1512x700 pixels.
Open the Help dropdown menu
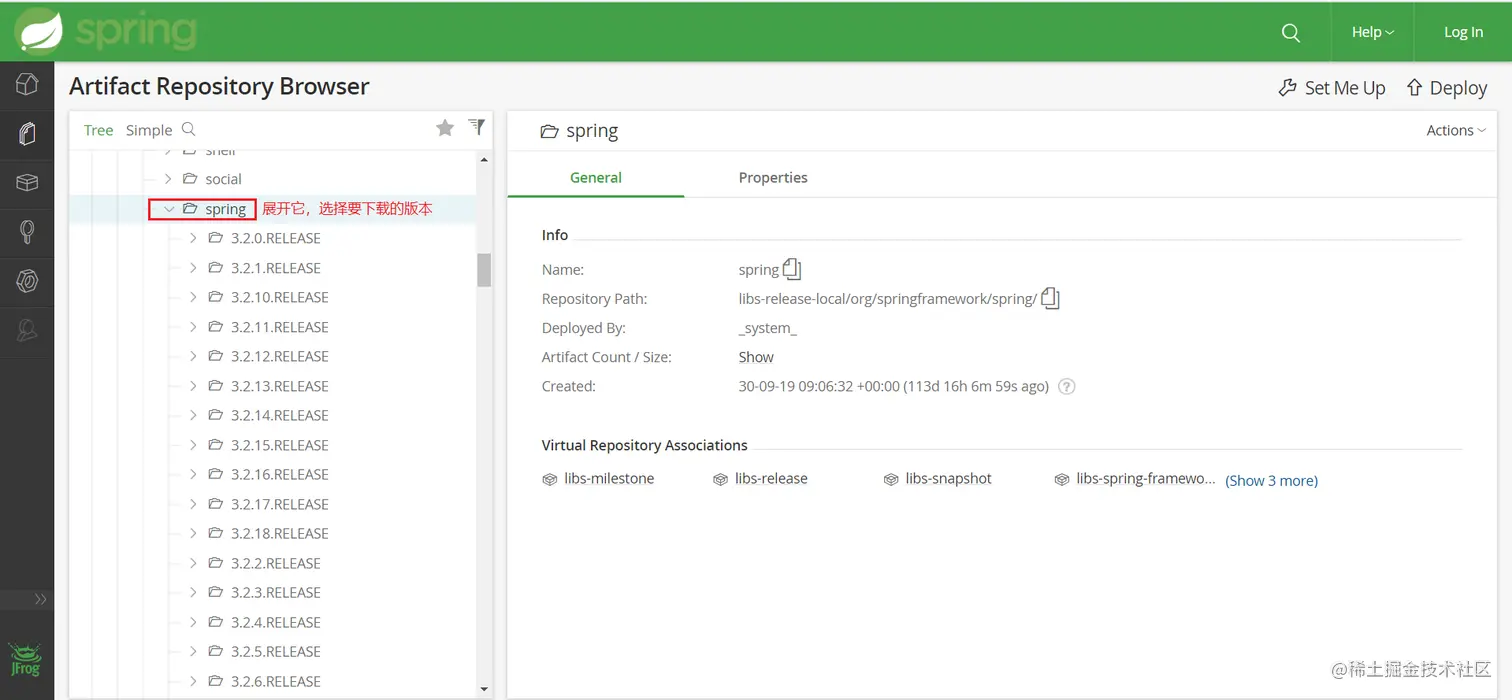[x=1372, y=32]
